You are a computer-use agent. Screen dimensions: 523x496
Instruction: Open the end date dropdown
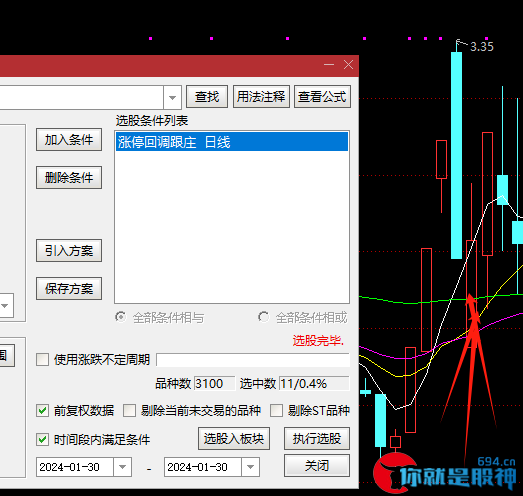pos(250,467)
